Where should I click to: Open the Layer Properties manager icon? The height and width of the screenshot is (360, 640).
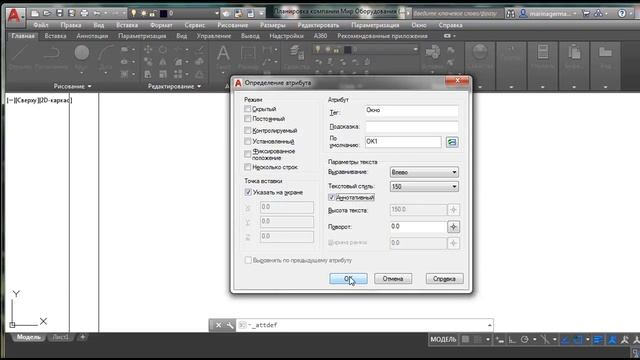click(297, 53)
